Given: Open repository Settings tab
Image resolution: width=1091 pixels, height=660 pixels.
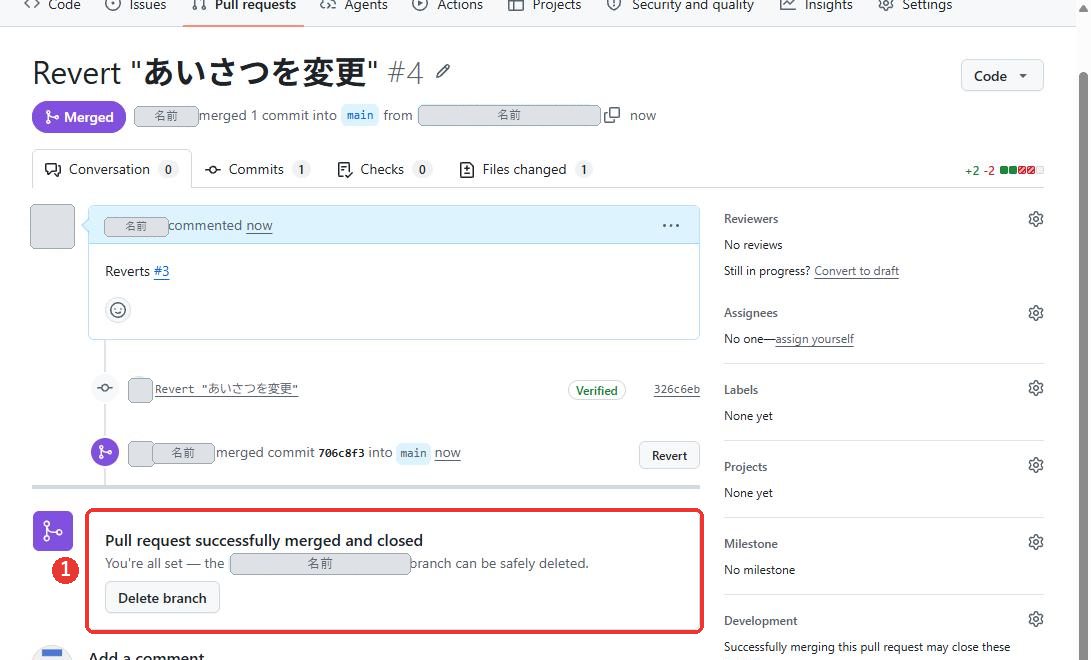Looking at the screenshot, I should [x=915, y=6].
